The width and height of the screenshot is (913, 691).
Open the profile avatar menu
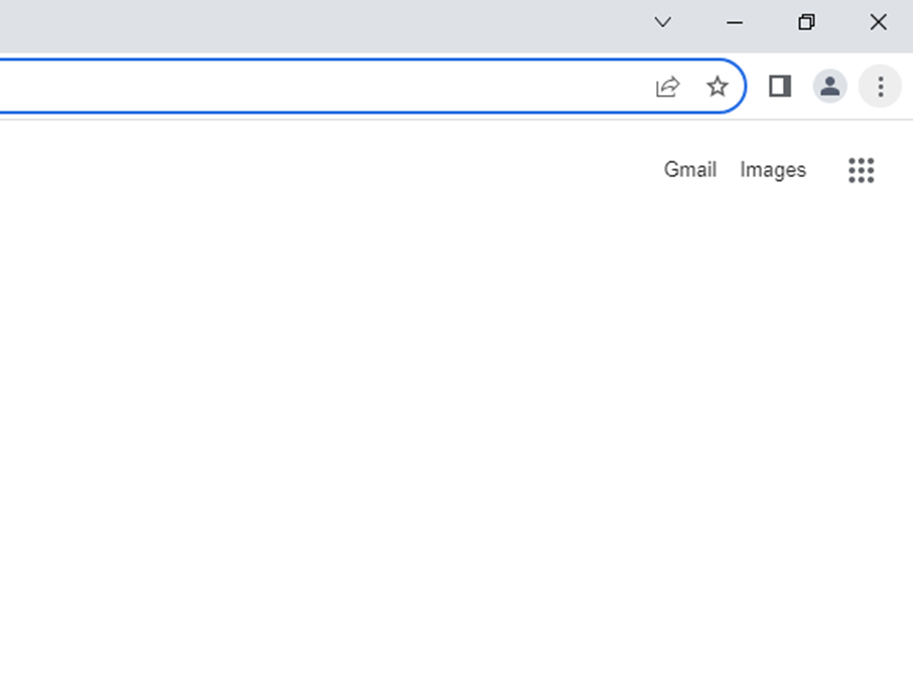pos(830,87)
